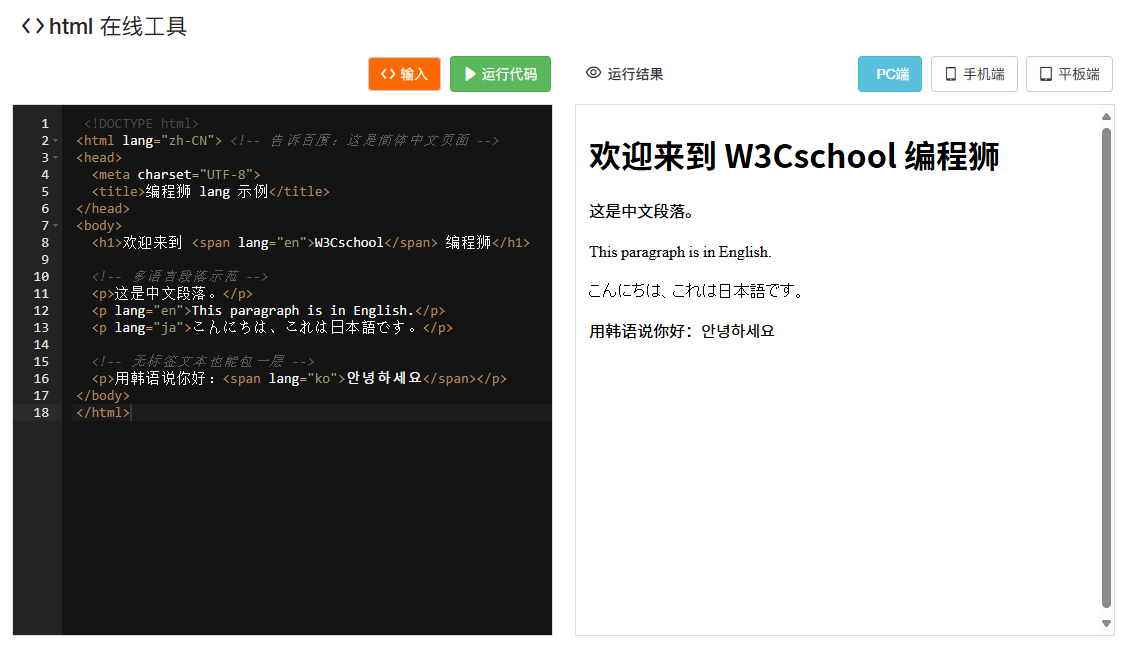Image resolution: width=1129 pixels, height=659 pixels.
Task: Click the code brackets logo icon
Action: coord(32,27)
